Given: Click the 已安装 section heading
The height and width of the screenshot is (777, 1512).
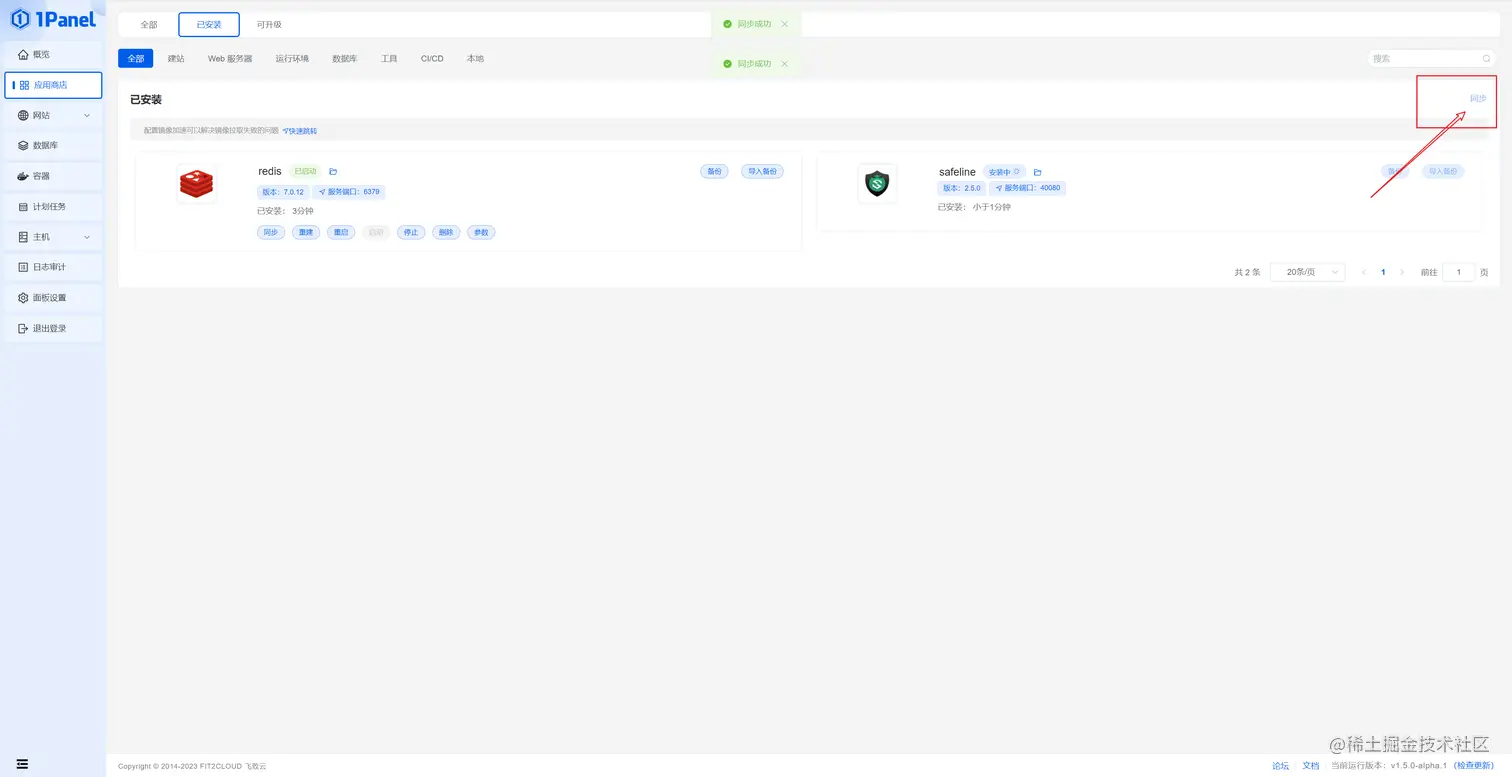Looking at the screenshot, I should coord(146,100).
